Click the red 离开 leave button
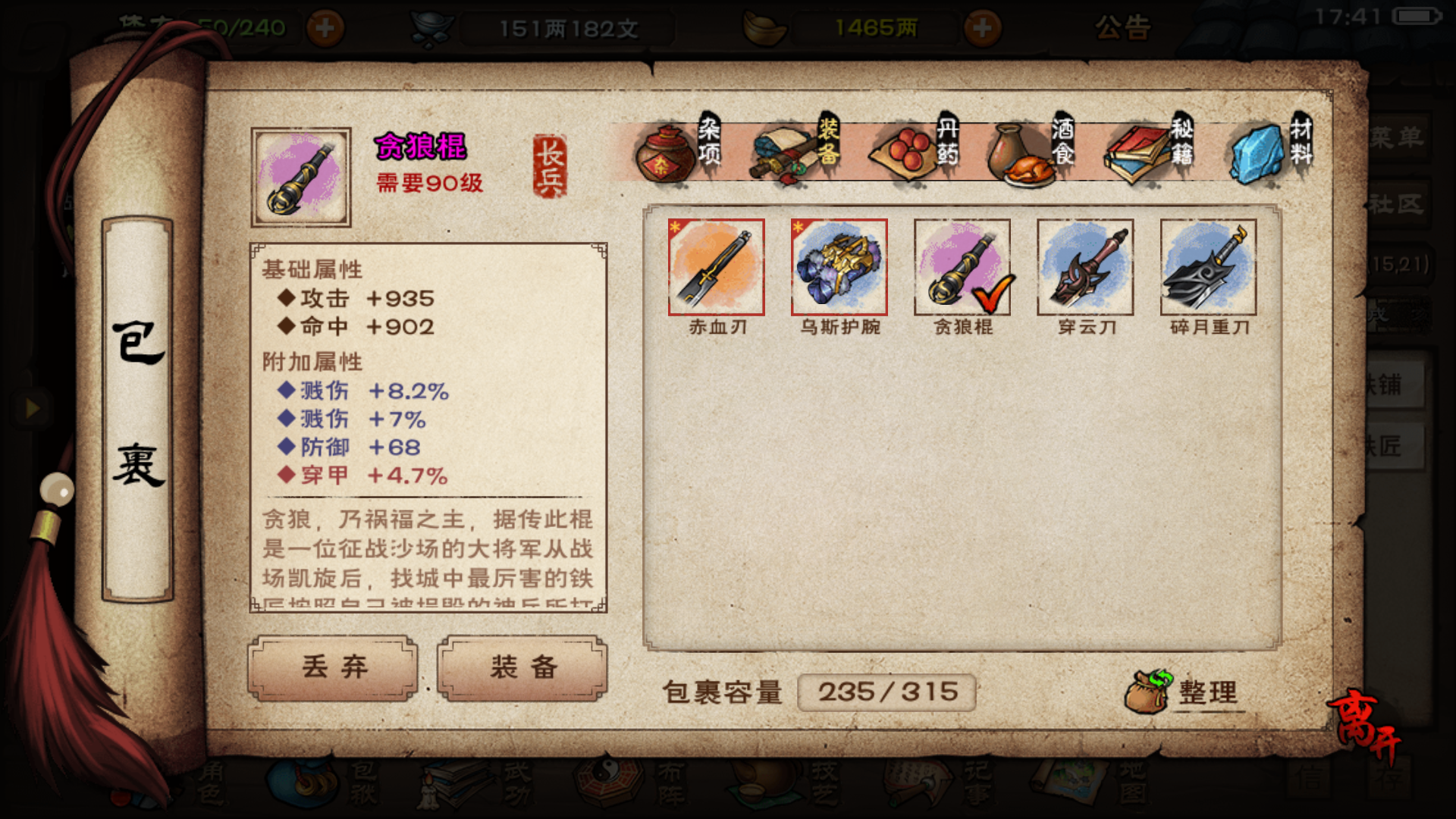This screenshot has width=1456, height=819. (x=1363, y=726)
